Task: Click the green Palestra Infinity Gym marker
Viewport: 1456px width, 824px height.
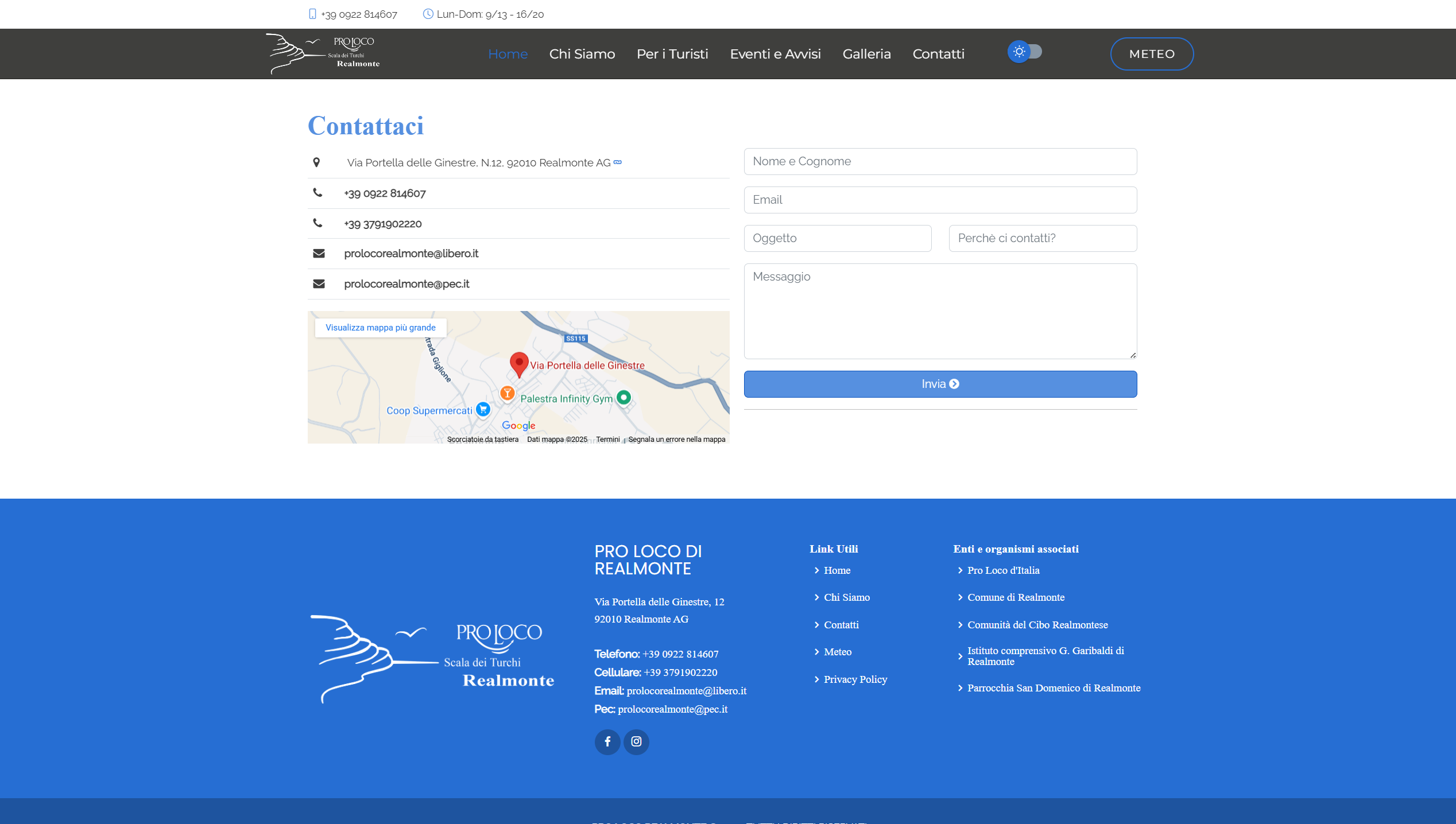Action: [x=624, y=397]
